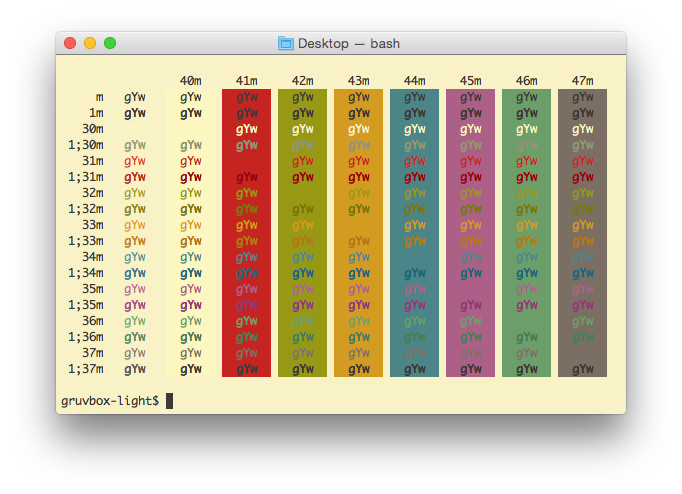Click the "37m" row label
The width and height of the screenshot is (682, 494).
coord(93,353)
